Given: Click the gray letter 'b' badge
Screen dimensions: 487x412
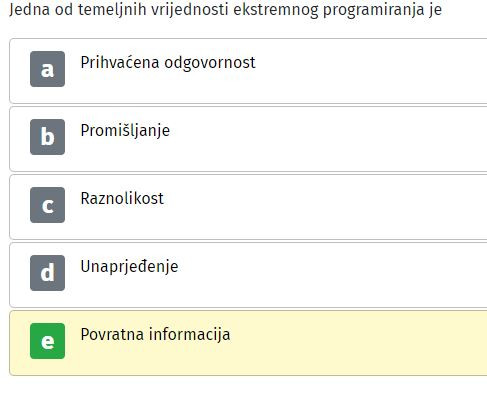Looking at the screenshot, I should (47, 137).
